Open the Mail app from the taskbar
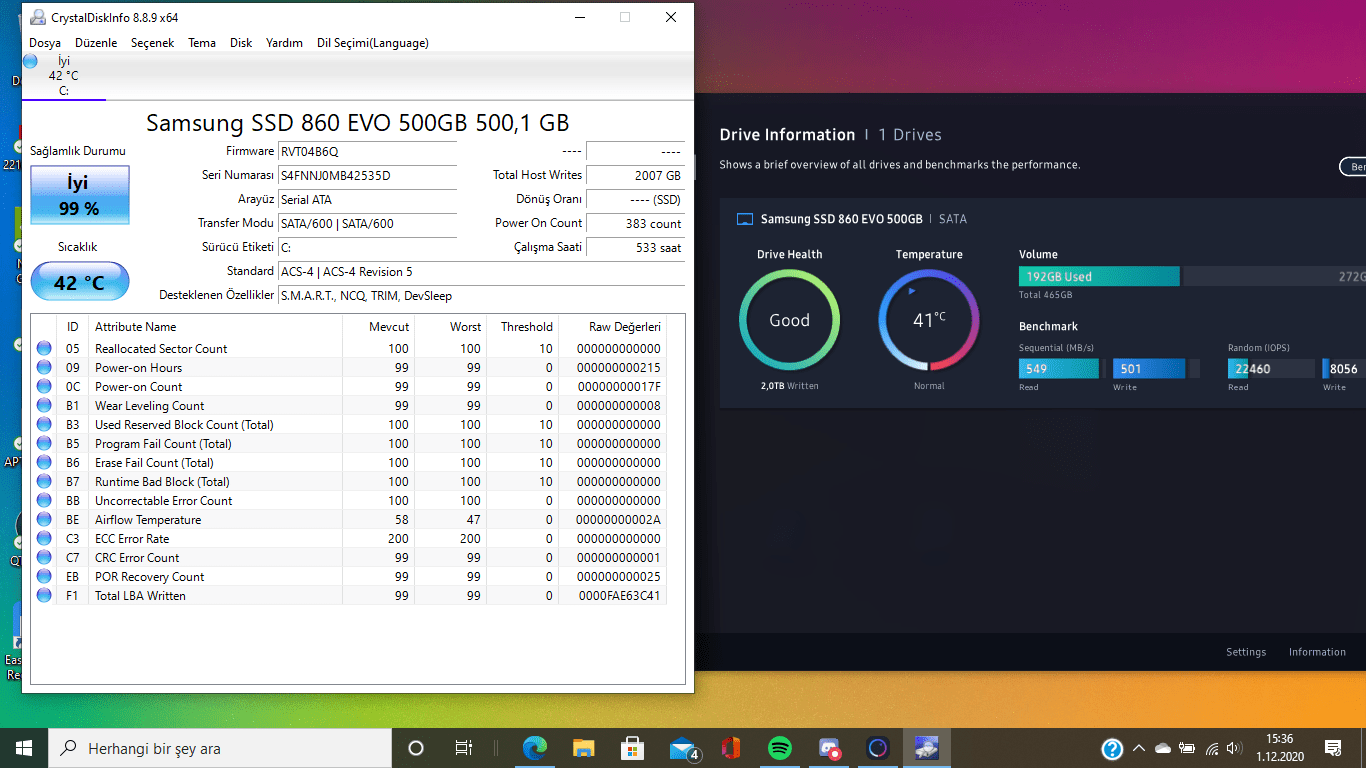Viewport: 1366px width, 768px height. pos(683,748)
